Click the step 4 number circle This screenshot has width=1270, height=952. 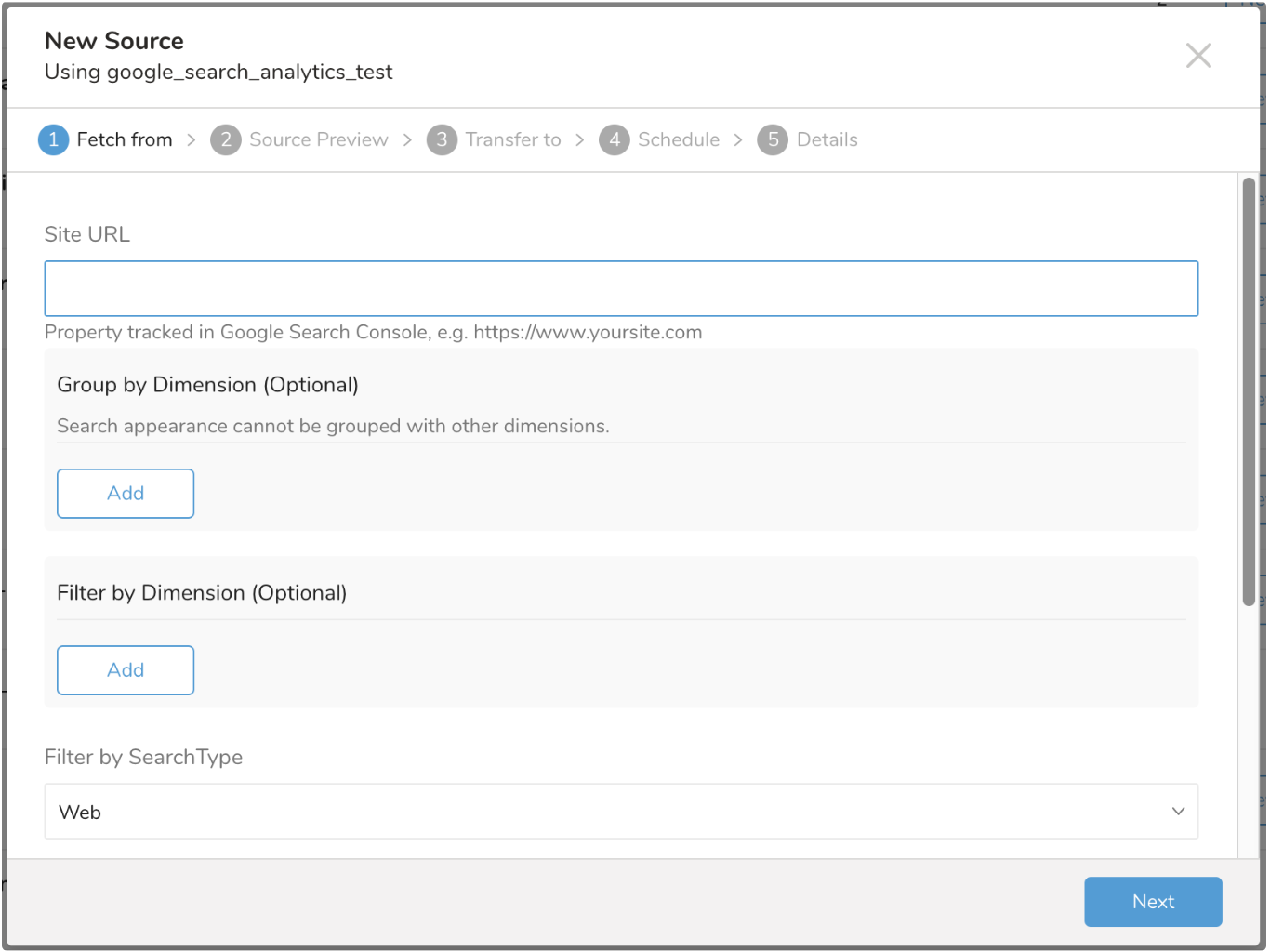tap(614, 139)
